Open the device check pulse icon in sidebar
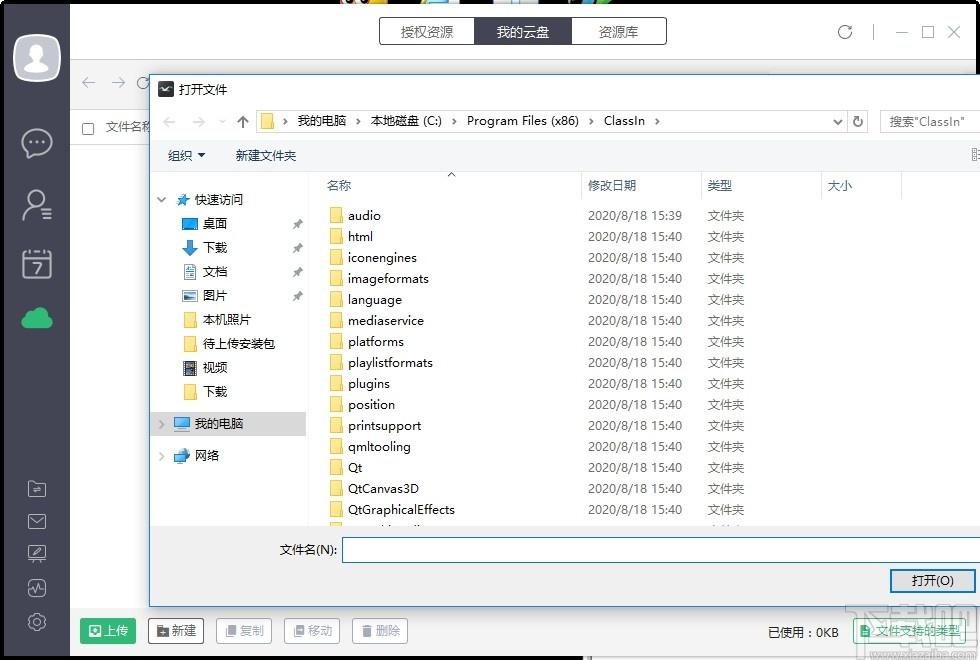The height and width of the screenshot is (660, 980). coord(37,588)
